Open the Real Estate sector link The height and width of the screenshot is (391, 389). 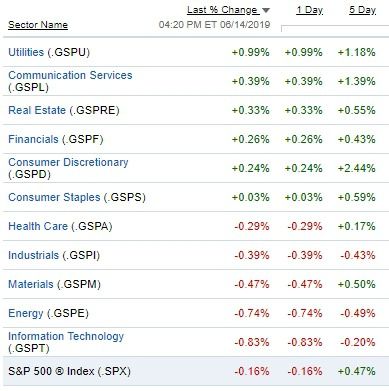pyautogui.click(x=37, y=110)
